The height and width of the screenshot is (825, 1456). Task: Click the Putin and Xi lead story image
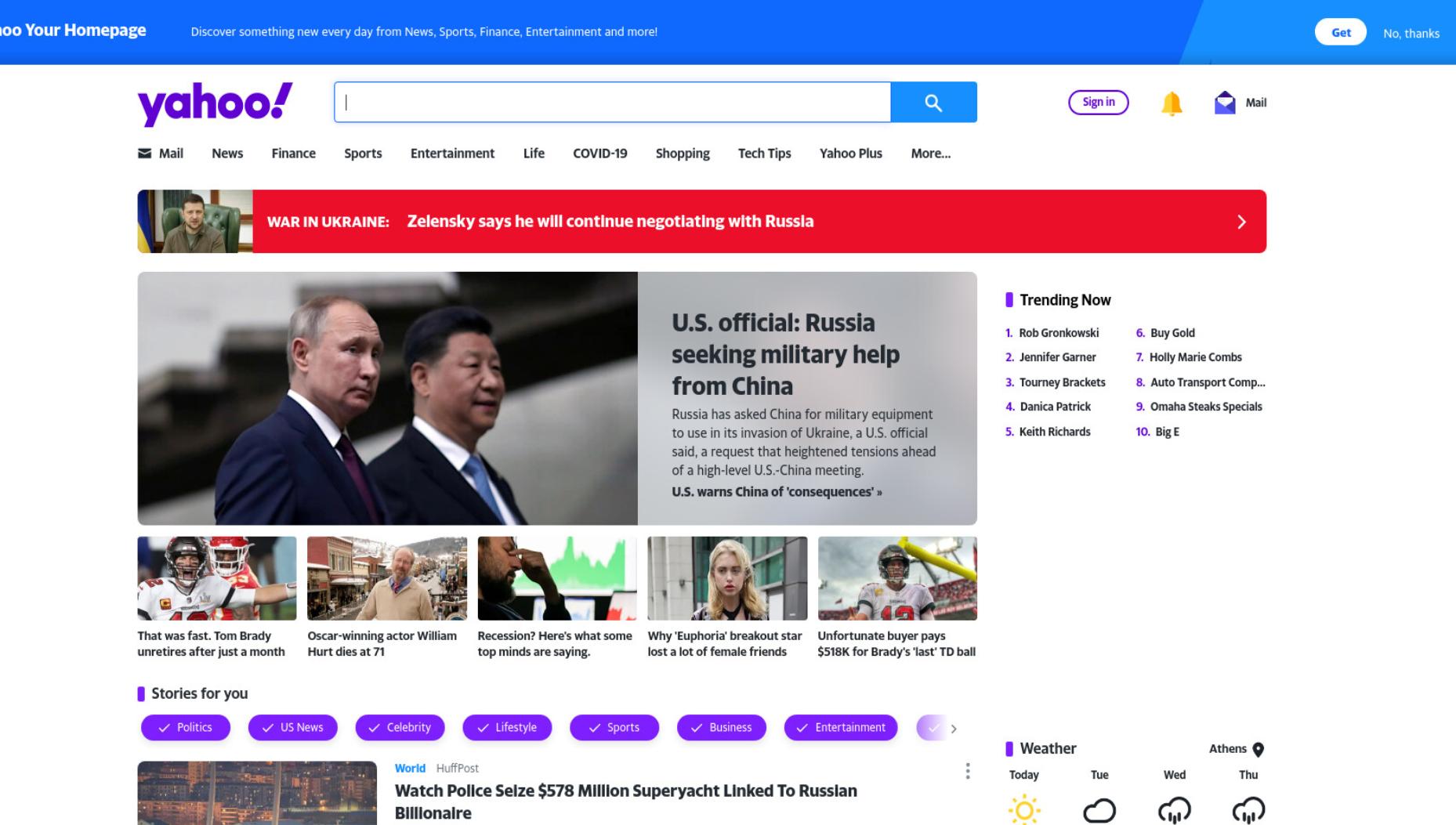tap(387, 398)
